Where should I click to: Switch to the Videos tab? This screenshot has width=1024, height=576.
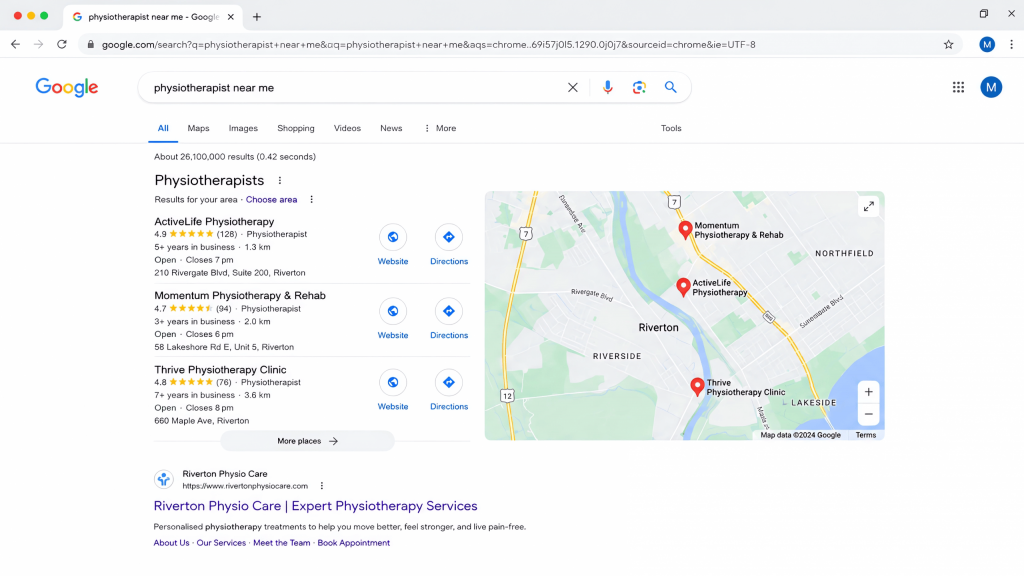click(347, 128)
